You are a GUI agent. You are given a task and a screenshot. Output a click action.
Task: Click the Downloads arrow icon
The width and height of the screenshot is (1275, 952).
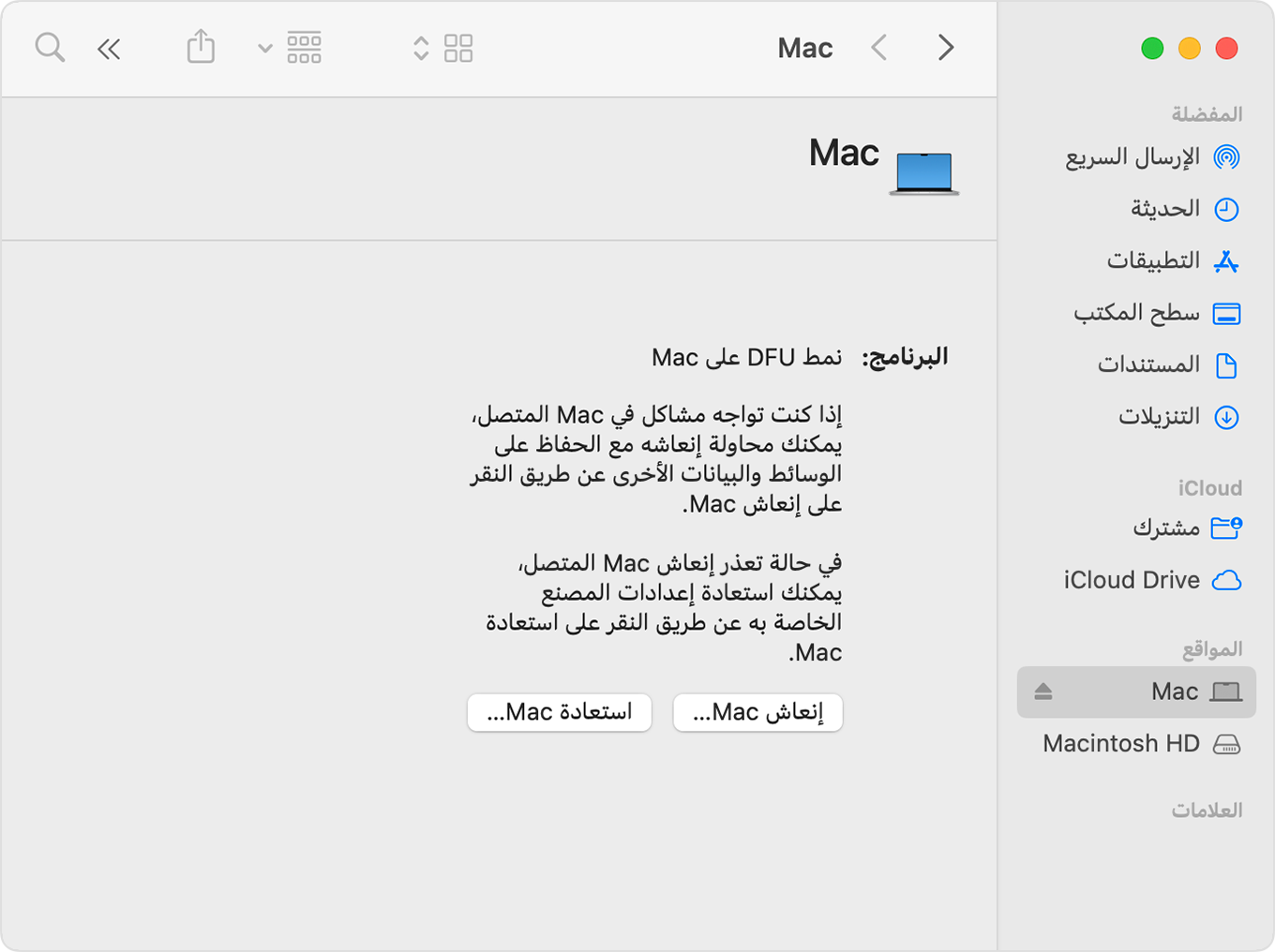click(1226, 417)
